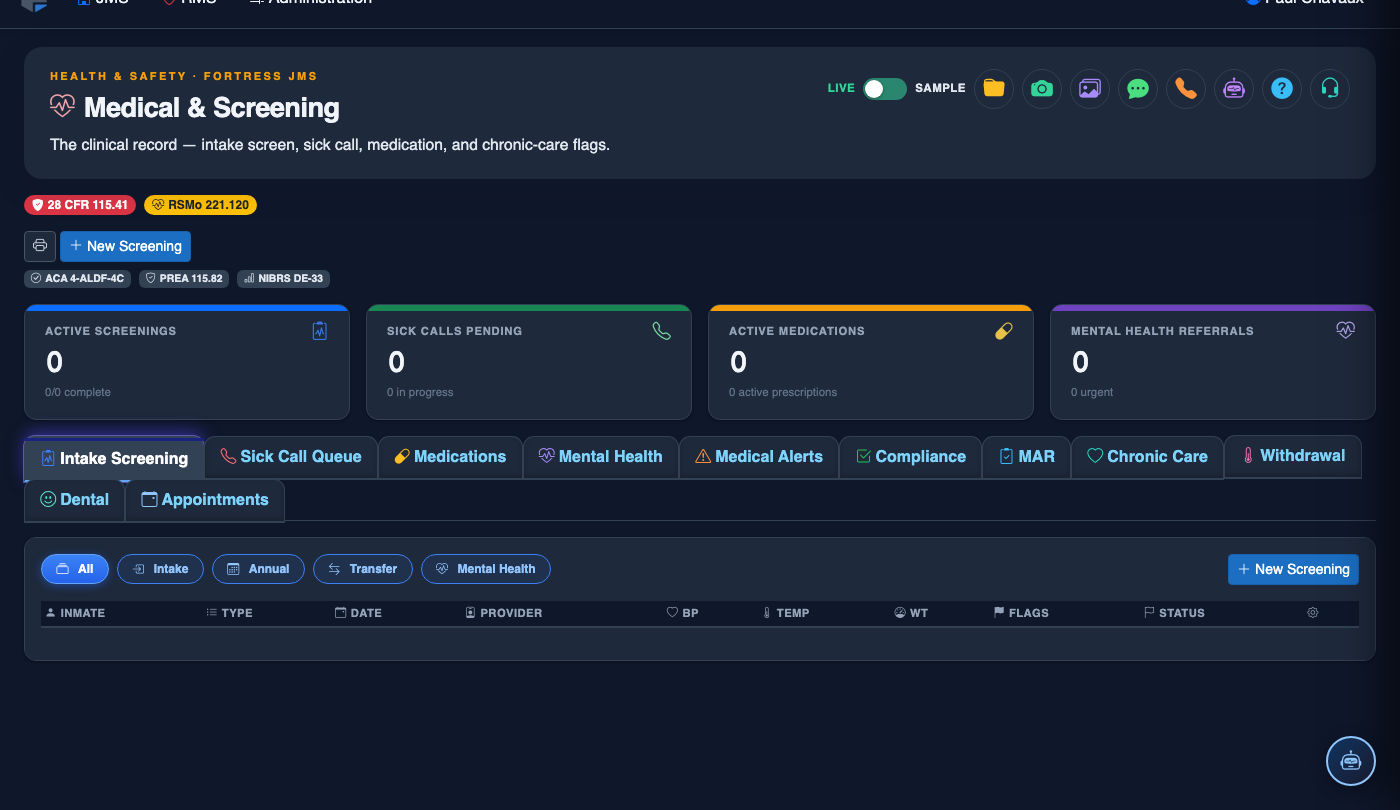
Task: Filter screenings by Intake type
Action: pyautogui.click(x=161, y=569)
